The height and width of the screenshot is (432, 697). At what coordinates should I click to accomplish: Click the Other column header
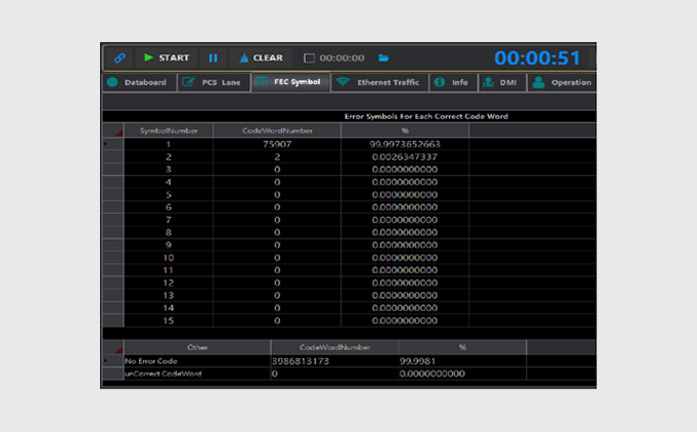pos(197,347)
